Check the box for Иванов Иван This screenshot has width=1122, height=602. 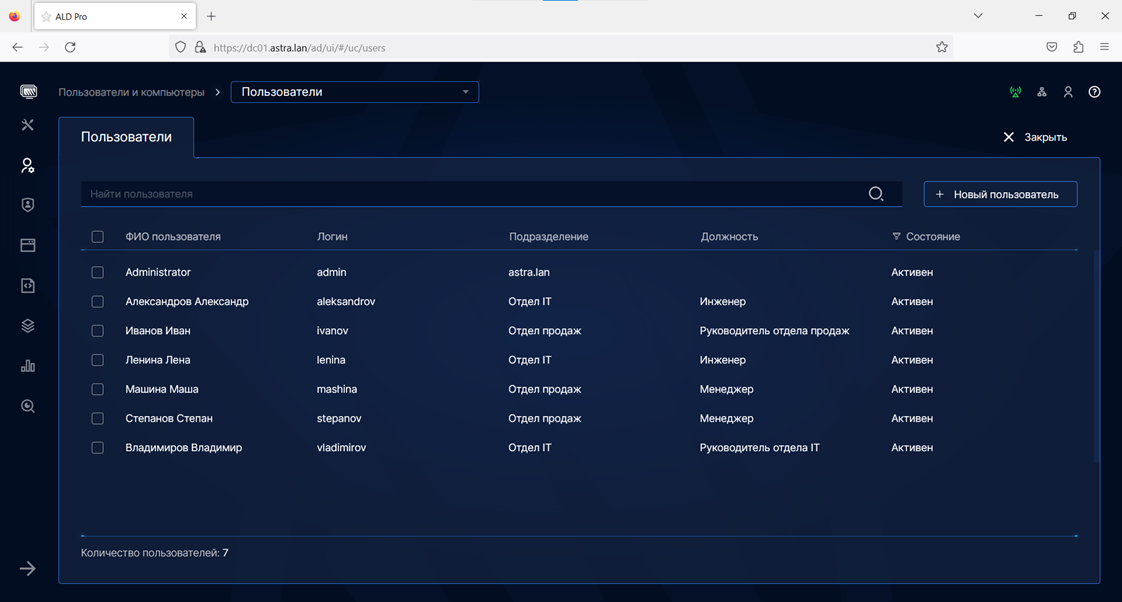point(97,331)
